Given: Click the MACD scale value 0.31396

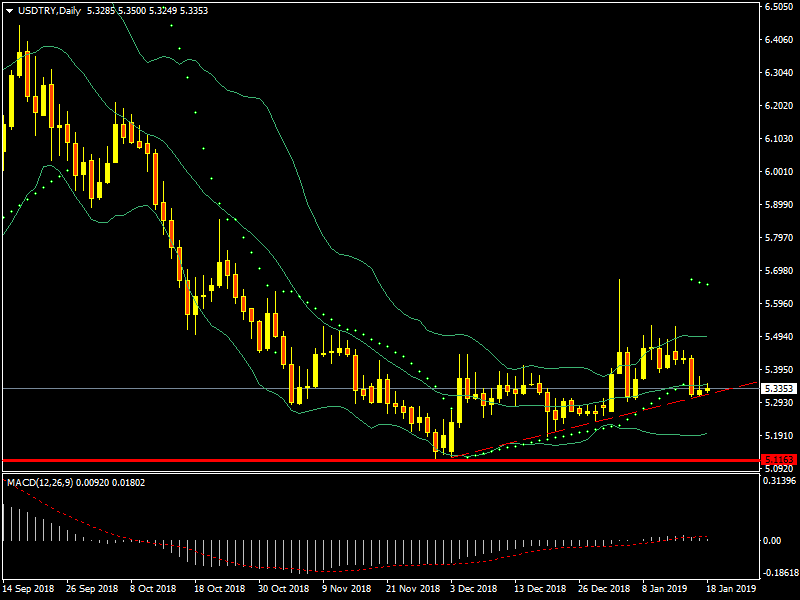Looking at the screenshot, I should (x=779, y=482).
